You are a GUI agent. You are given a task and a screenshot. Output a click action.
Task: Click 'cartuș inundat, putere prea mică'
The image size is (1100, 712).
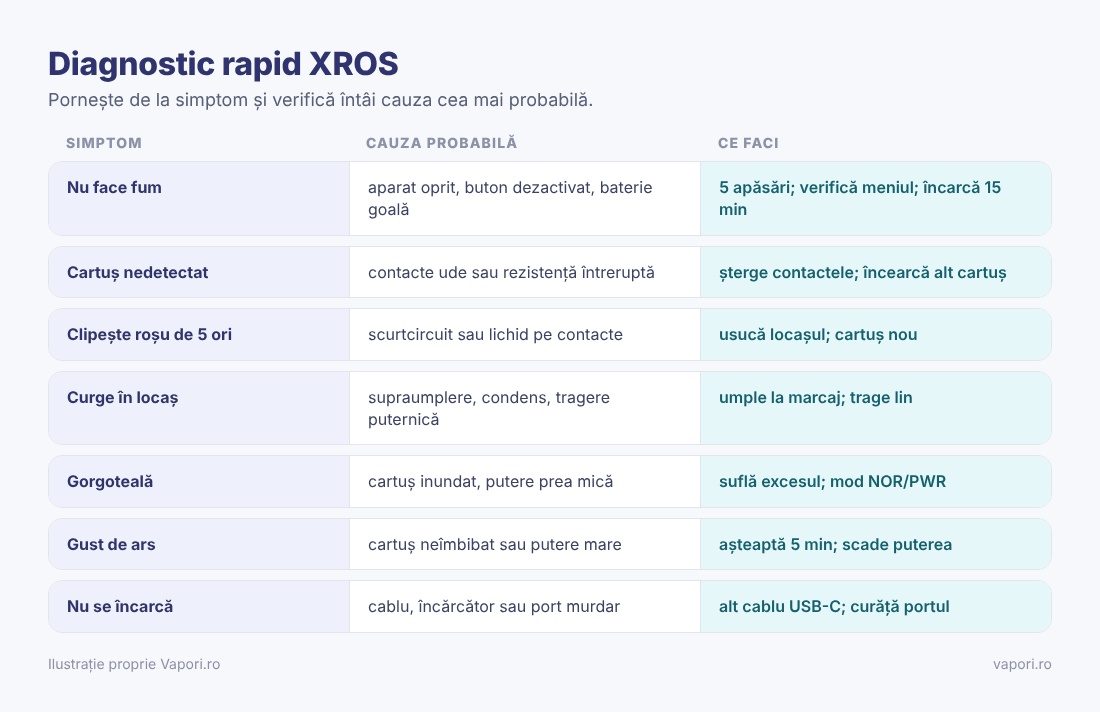click(x=490, y=481)
